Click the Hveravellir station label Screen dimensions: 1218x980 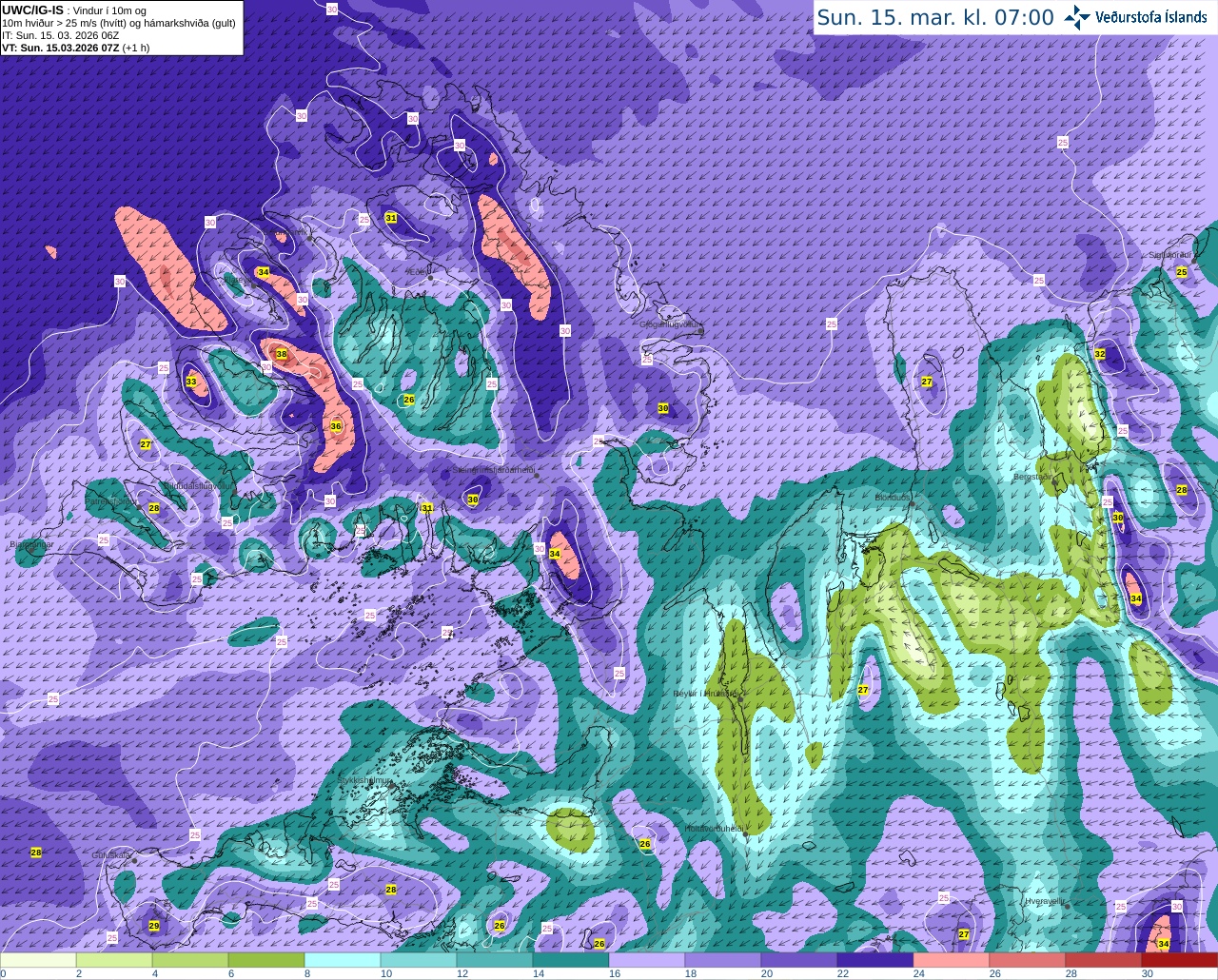click(x=1047, y=900)
